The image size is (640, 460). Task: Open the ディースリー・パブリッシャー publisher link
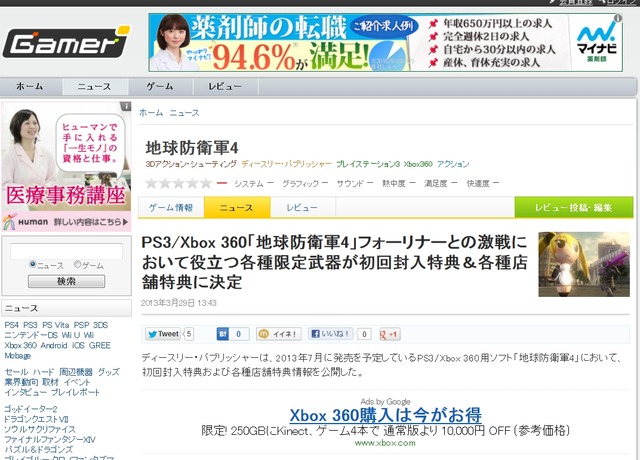pyautogui.click(x=287, y=164)
